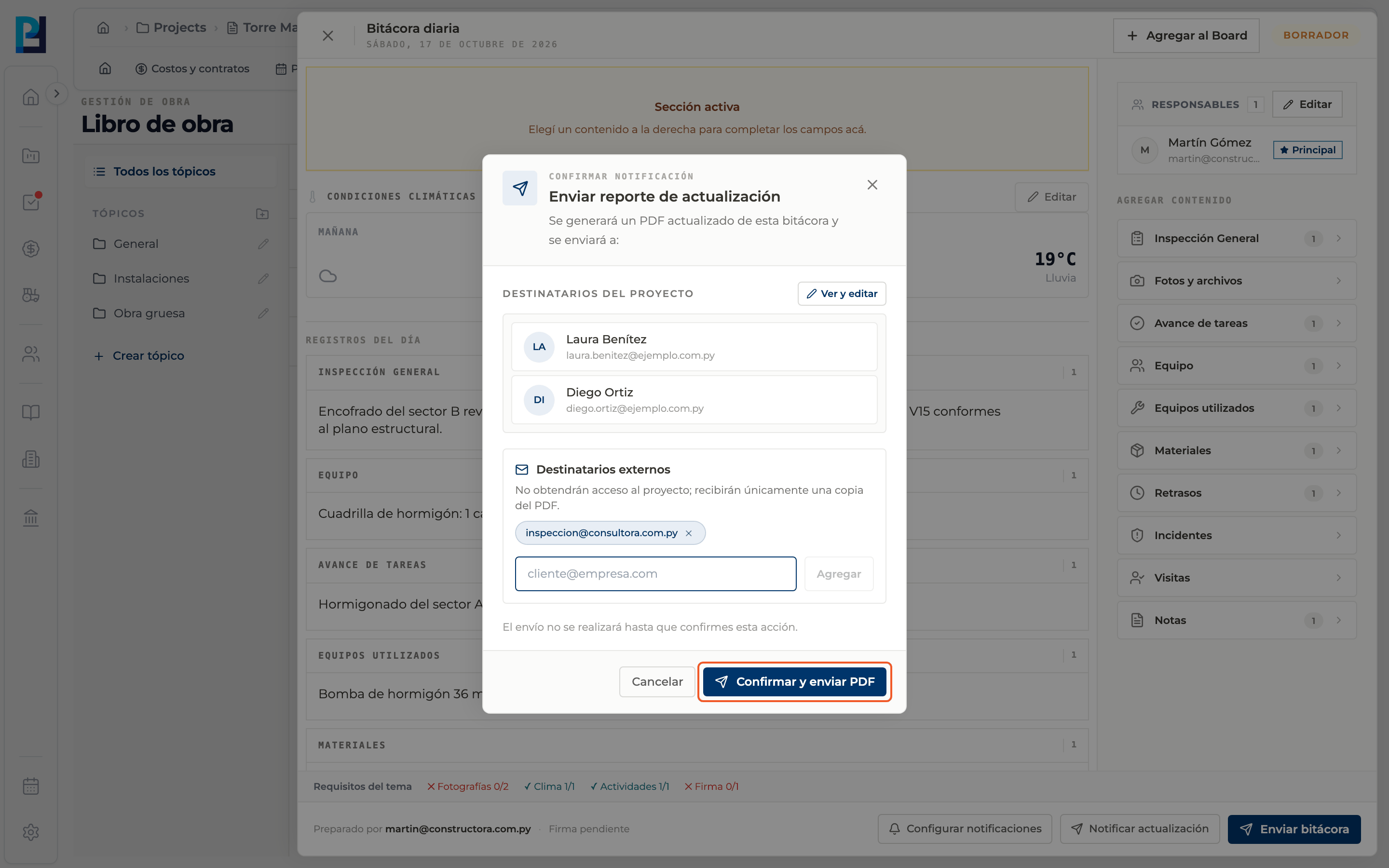Open Materiales content item
Image resolution: width=1389 pixels, height=868 pixels.
[1236, 451]
